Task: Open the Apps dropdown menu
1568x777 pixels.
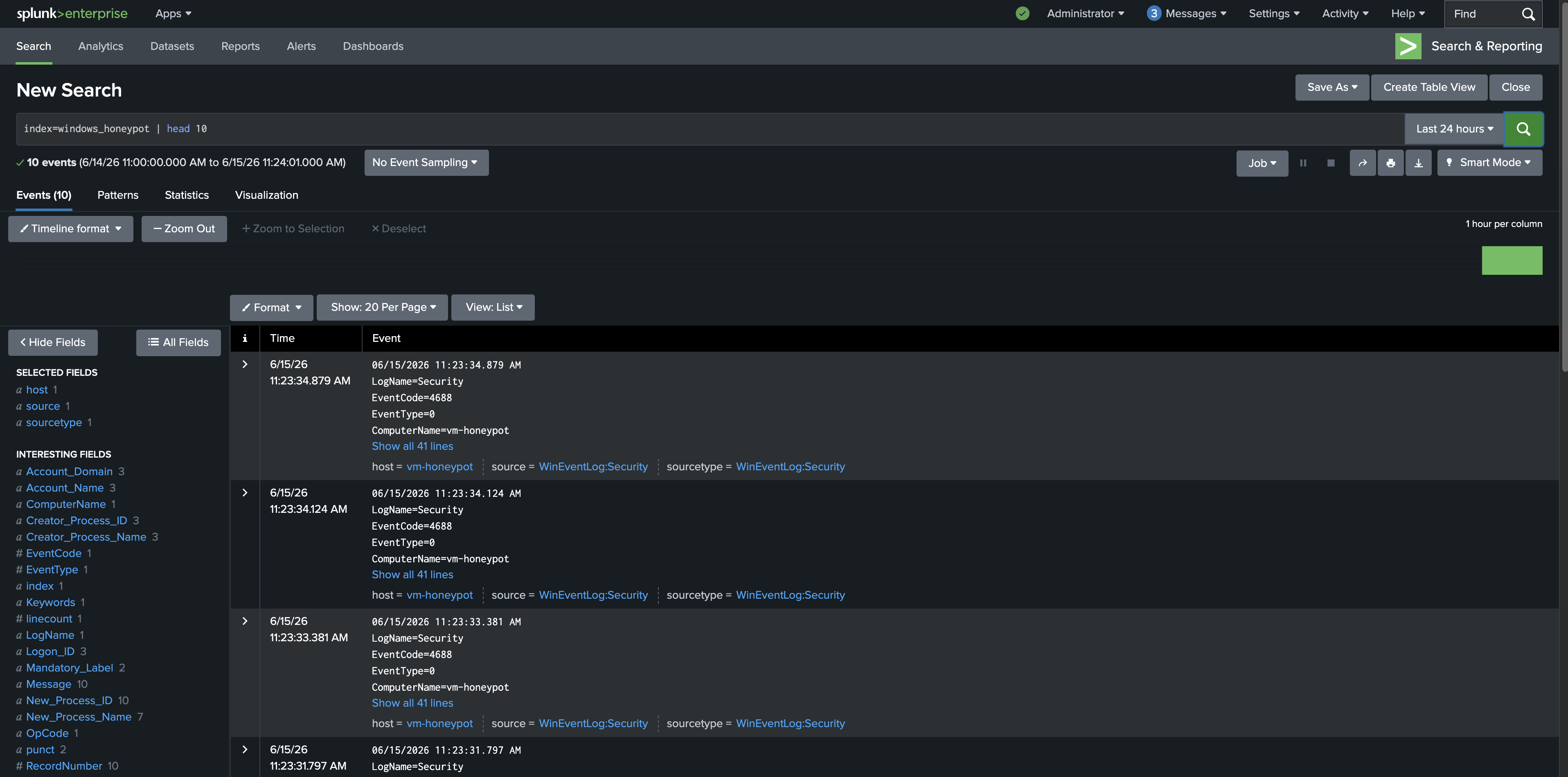Action: click(173, 13)
